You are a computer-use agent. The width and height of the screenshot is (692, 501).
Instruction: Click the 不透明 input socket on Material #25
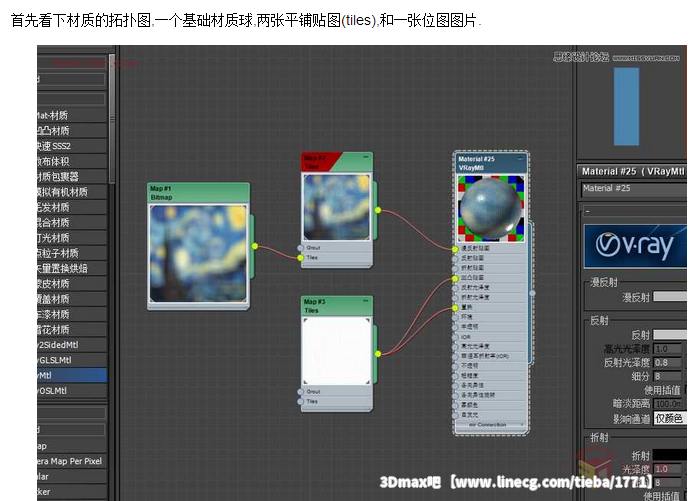click(455, 366)
